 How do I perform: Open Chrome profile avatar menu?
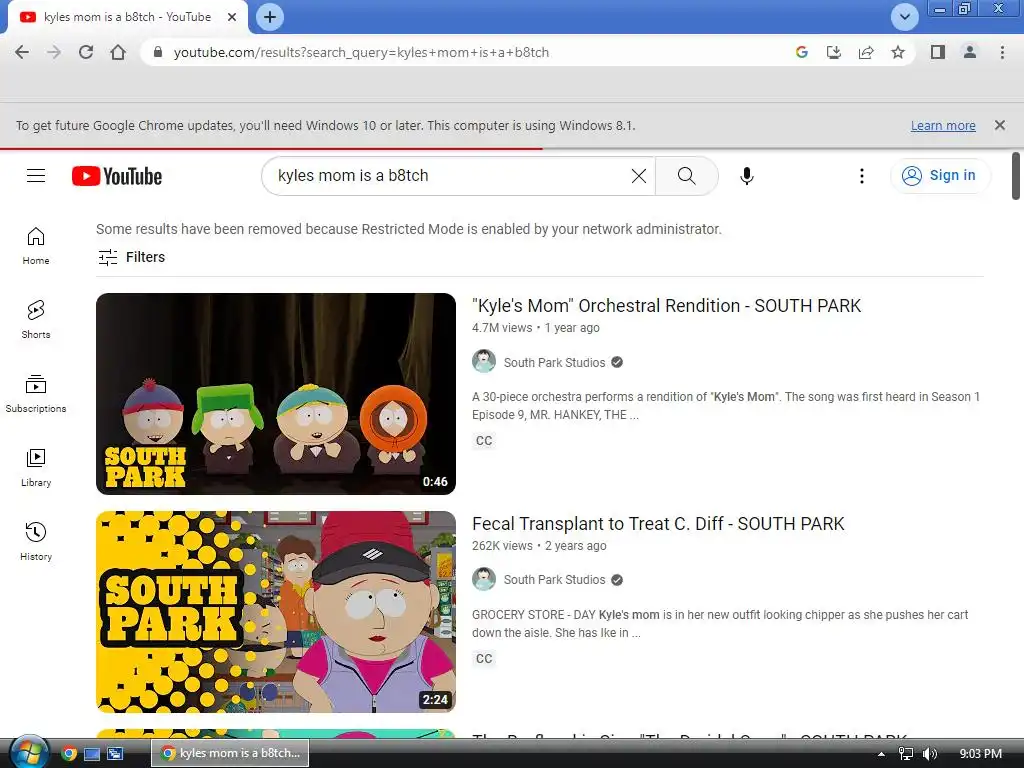[970, 52]
